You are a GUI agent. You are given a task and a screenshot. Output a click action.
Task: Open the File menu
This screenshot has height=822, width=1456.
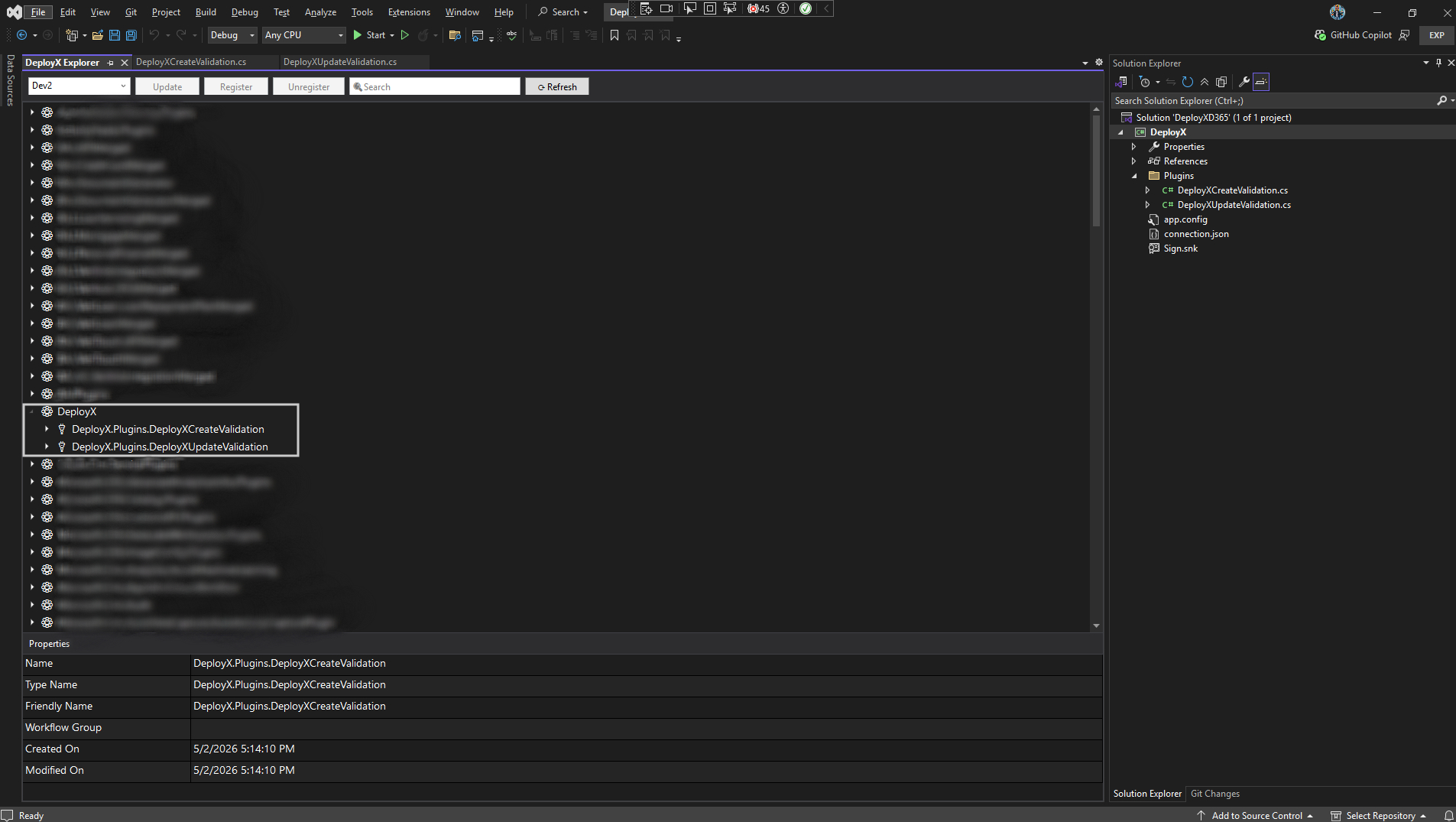(38, 12)
